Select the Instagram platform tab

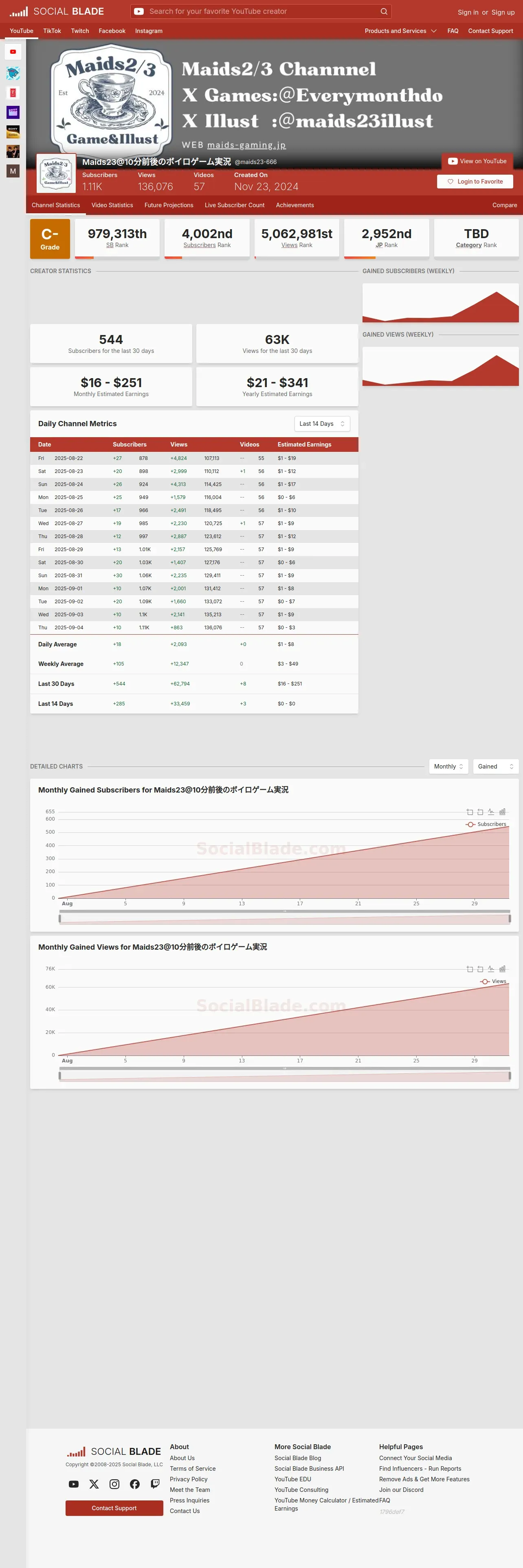149,31
